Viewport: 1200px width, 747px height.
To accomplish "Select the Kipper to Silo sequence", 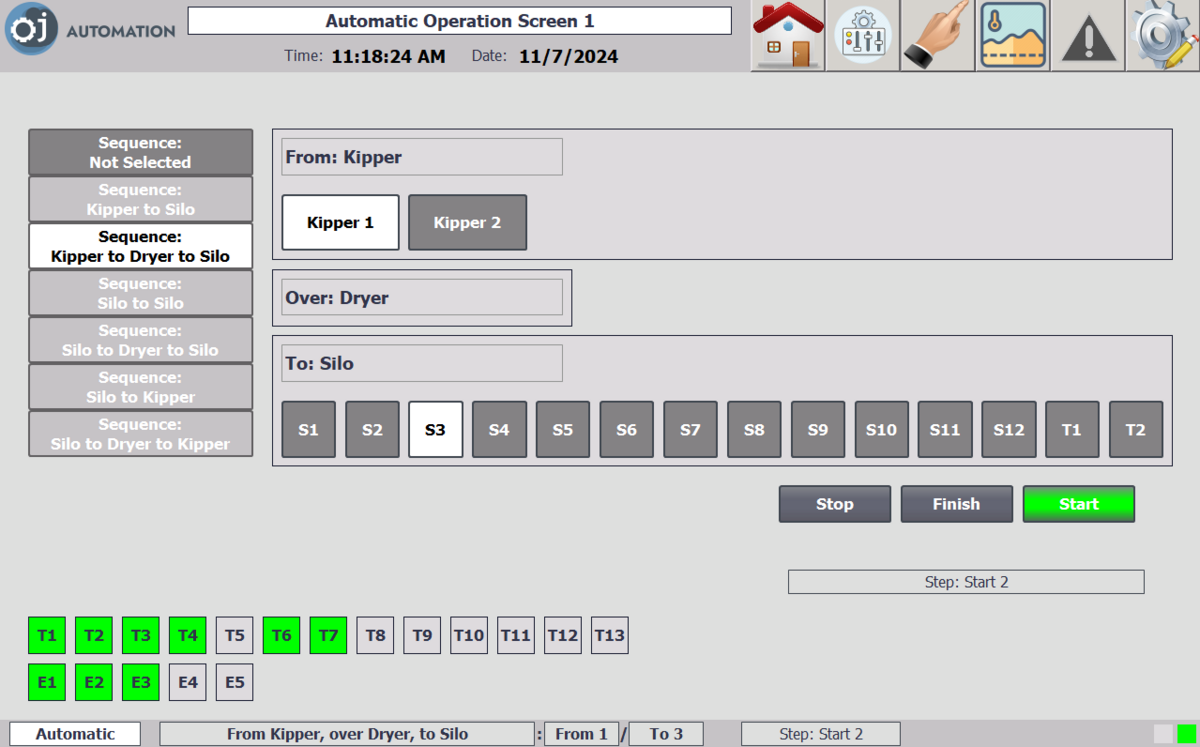I will click(x=140, y=199).
